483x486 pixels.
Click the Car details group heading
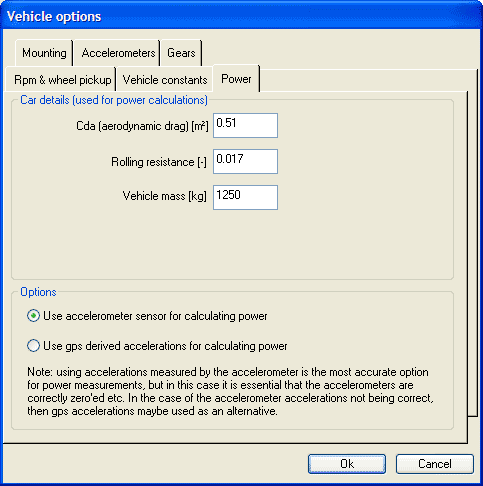[x=114, y=100]
